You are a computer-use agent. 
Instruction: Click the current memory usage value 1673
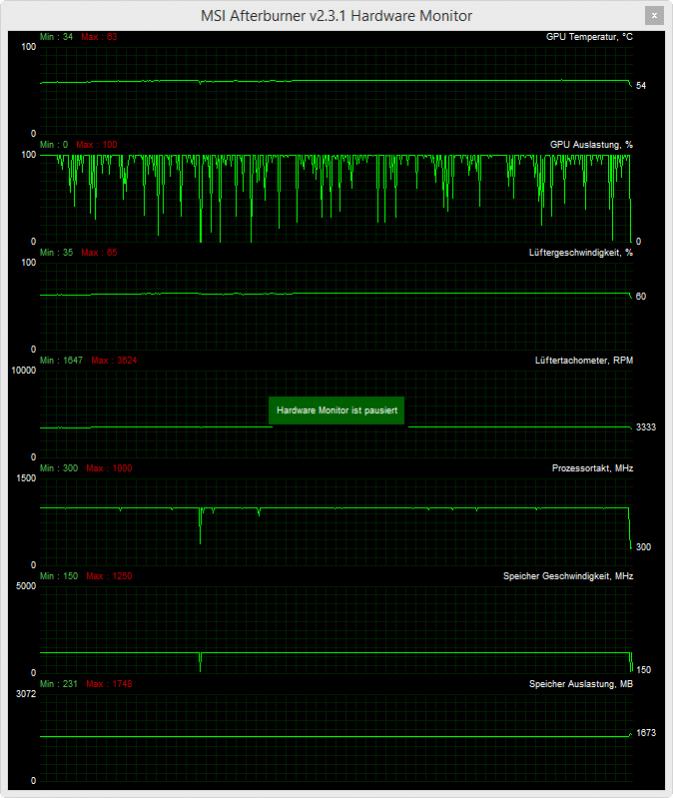pos(646,733)
